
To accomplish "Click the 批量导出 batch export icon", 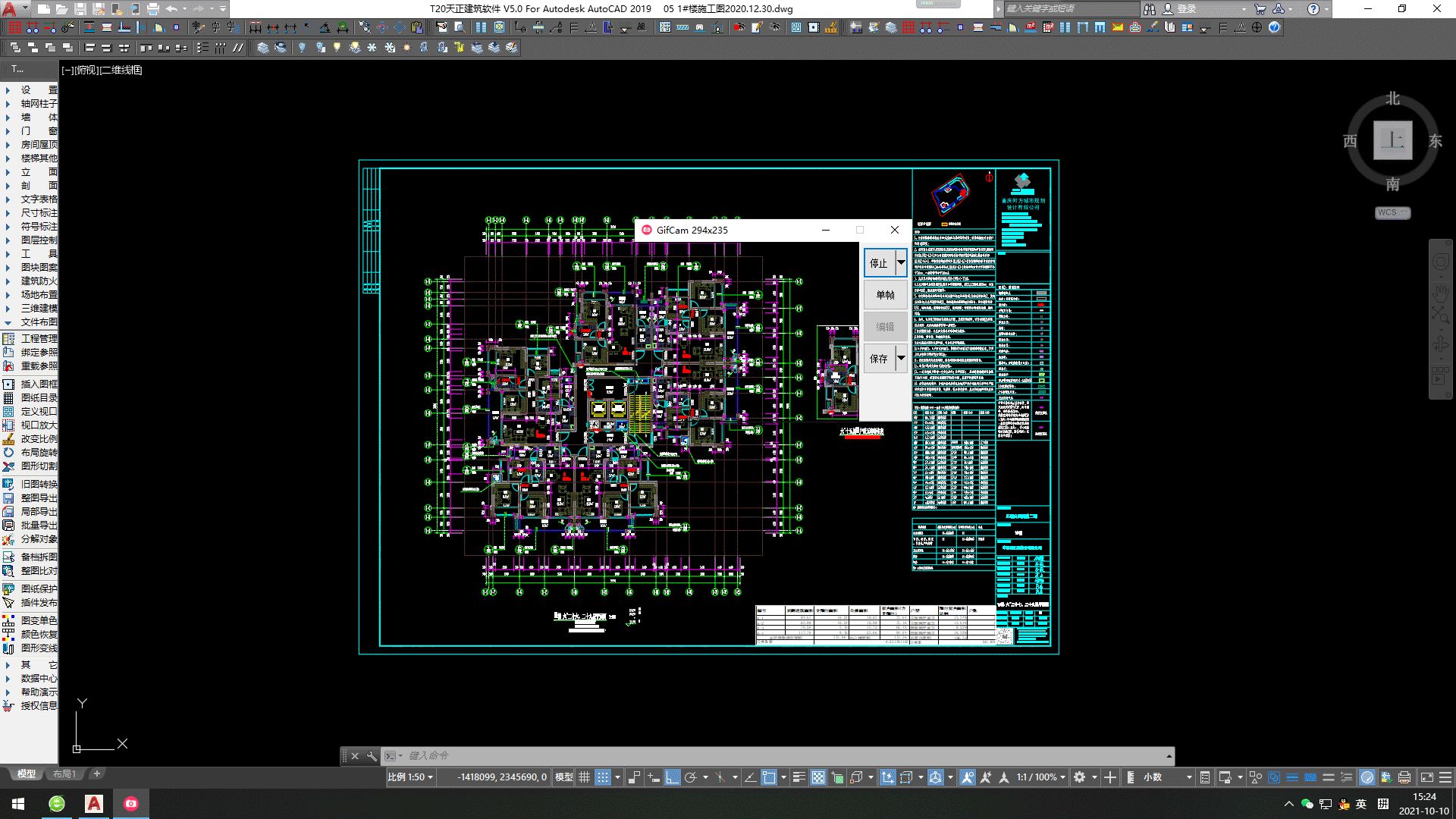I will [x=8, y=526].
